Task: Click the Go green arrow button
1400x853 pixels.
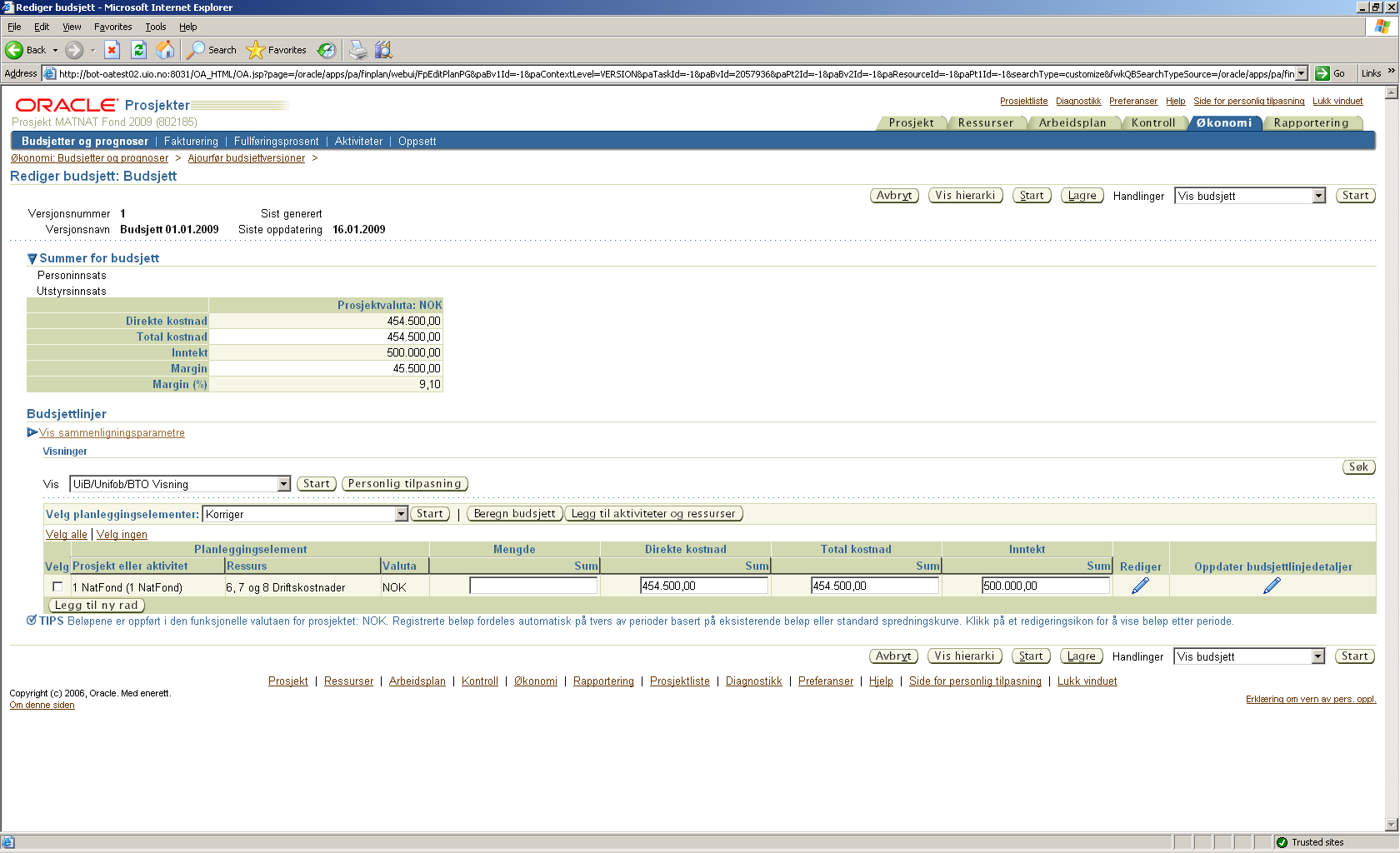Action: click(x=1331, y=73)
